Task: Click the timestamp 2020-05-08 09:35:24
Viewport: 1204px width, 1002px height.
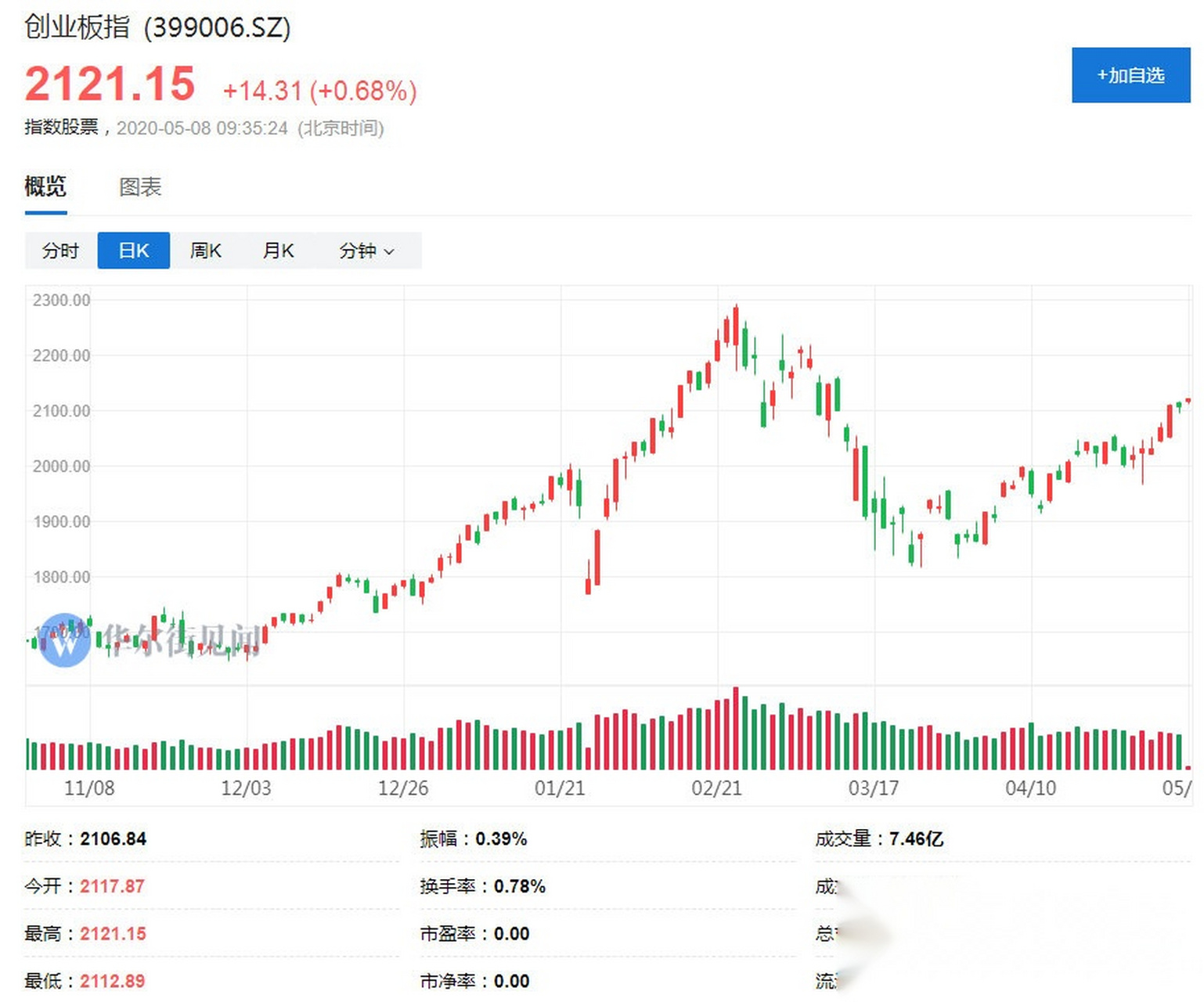Action: 202,128
